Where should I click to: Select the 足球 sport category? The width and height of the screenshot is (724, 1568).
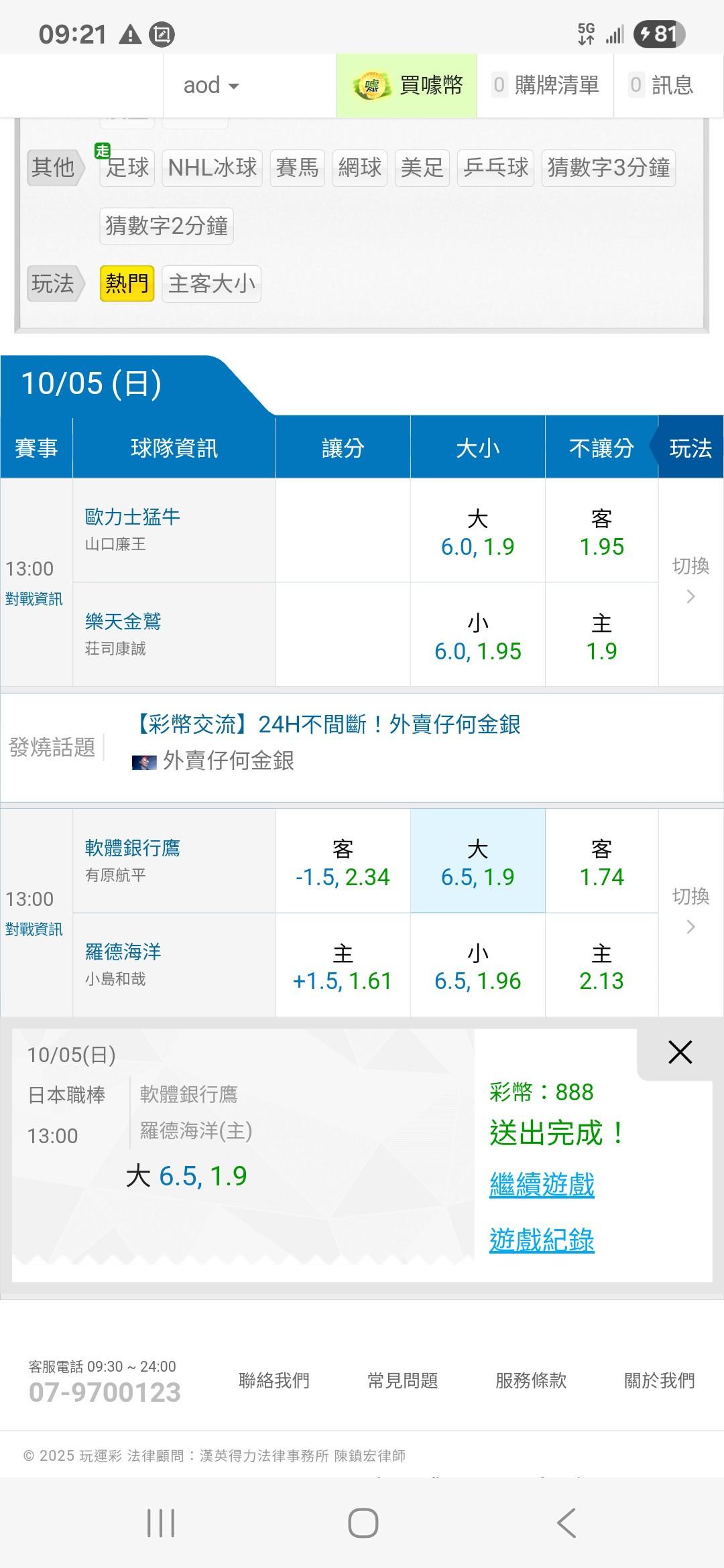(127, 168)
